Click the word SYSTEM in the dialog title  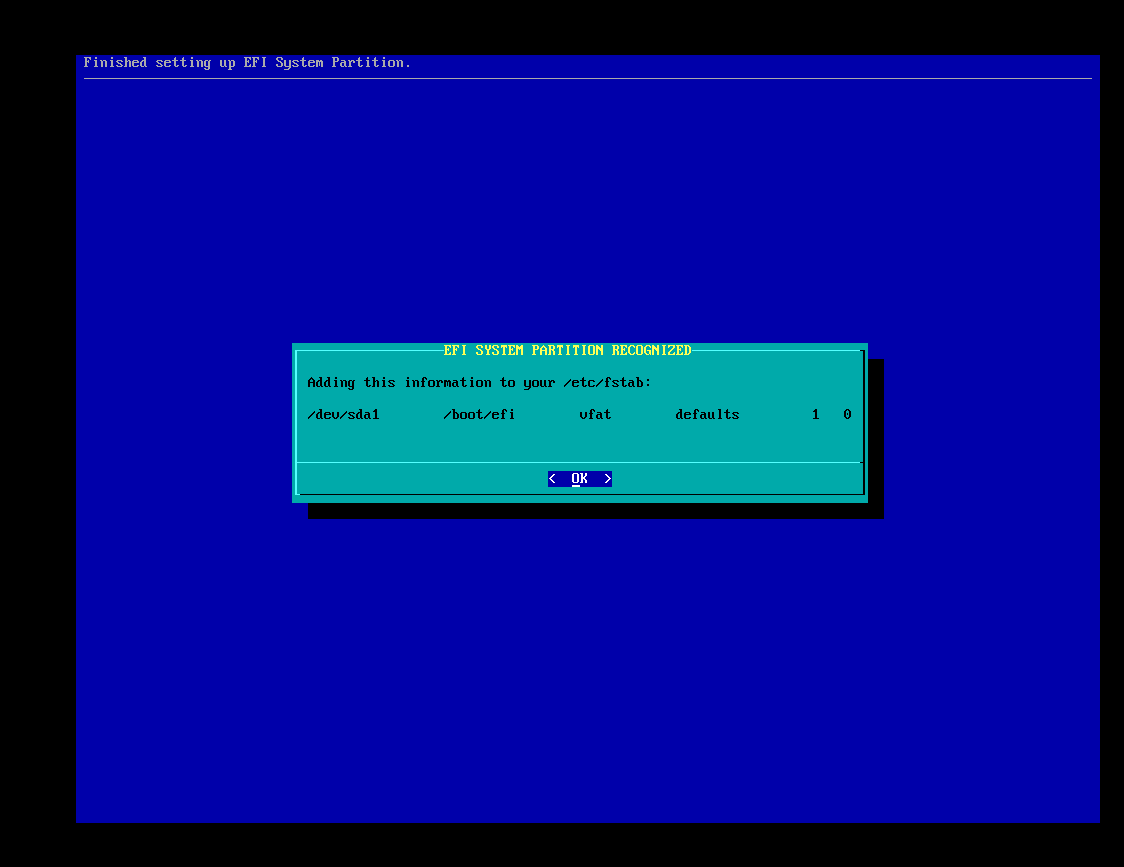pos(499,351)
